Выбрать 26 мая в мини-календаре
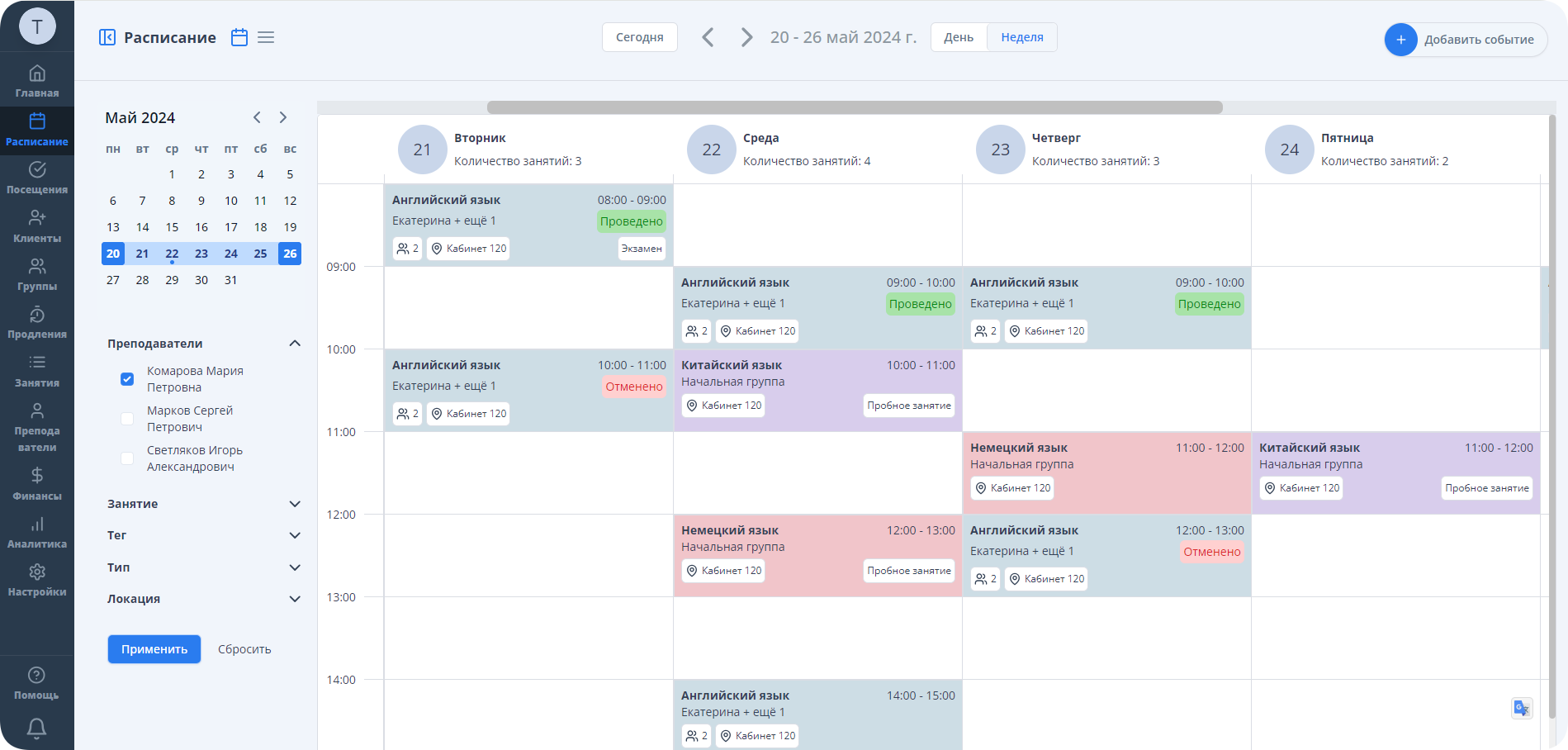The image size is (1568, 750). pos(290,254)
